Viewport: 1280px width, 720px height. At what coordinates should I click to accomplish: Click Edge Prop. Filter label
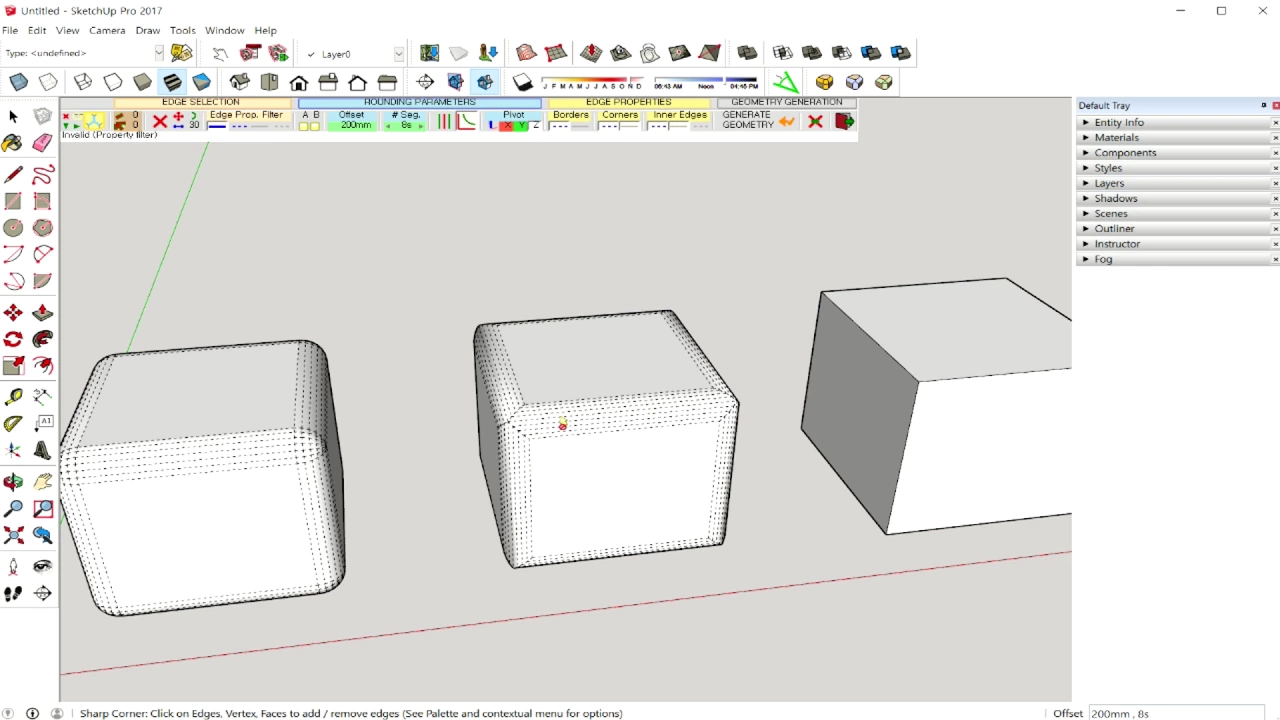pyautogui.click(x=246, y=115)
